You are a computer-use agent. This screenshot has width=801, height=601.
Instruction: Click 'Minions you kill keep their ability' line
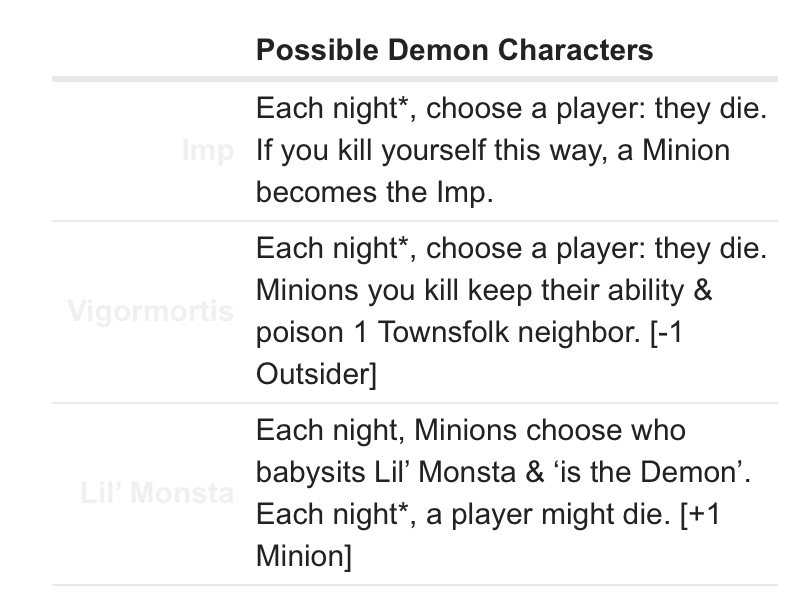coord(484,290)
